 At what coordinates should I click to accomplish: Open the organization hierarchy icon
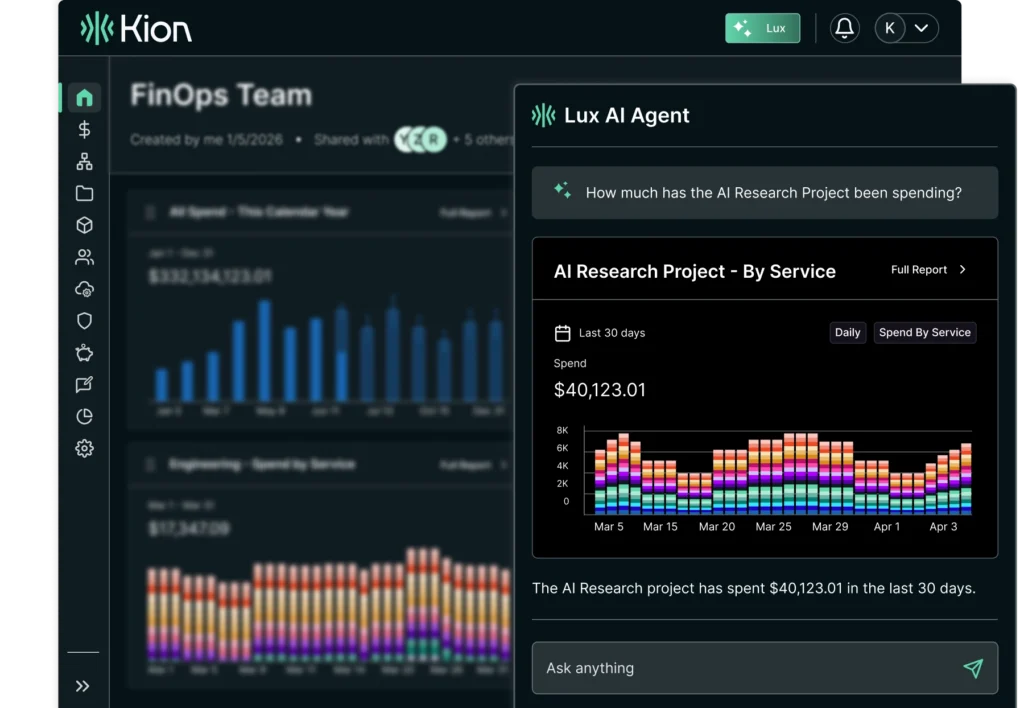(x=84, y=161)
